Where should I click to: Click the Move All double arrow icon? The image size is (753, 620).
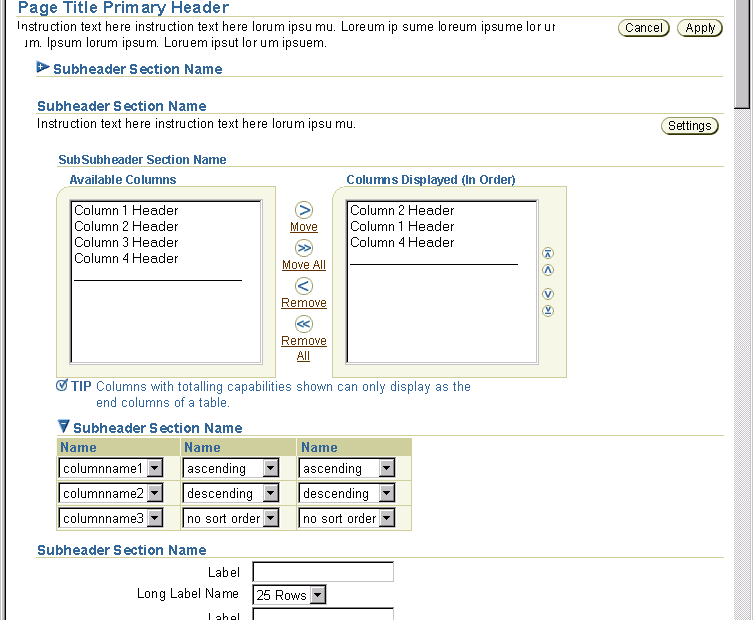point(304,248)
